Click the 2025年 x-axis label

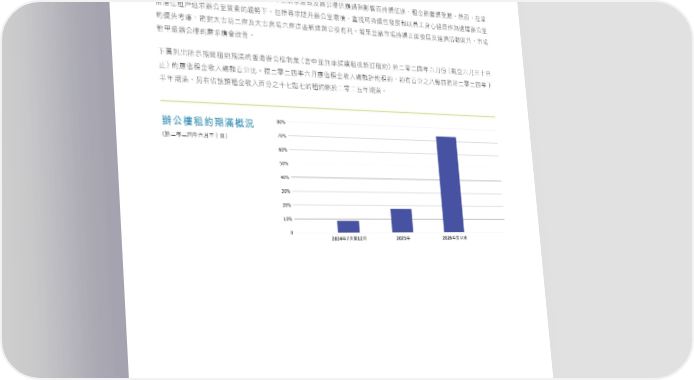403,238
